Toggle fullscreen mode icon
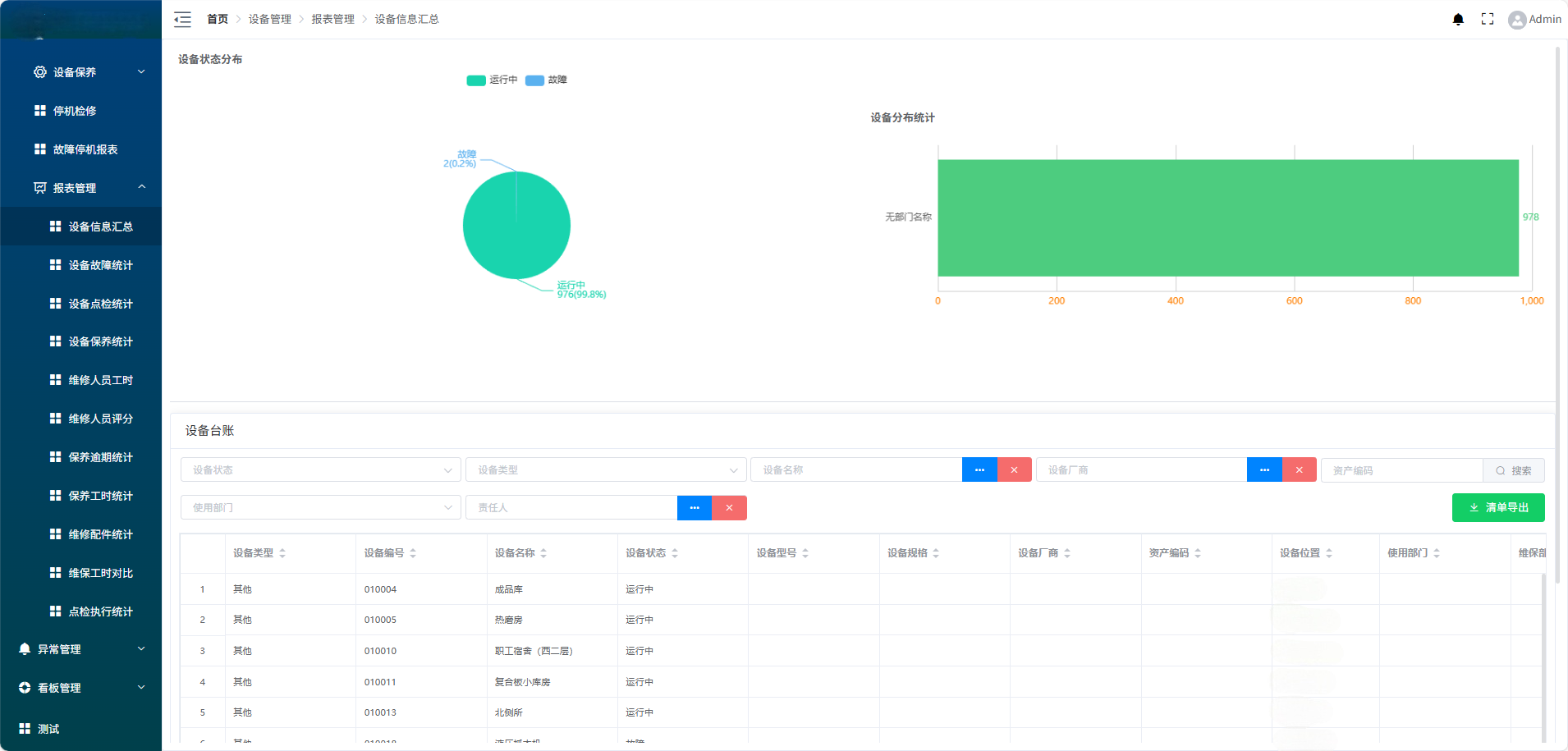 point(1488,19)
